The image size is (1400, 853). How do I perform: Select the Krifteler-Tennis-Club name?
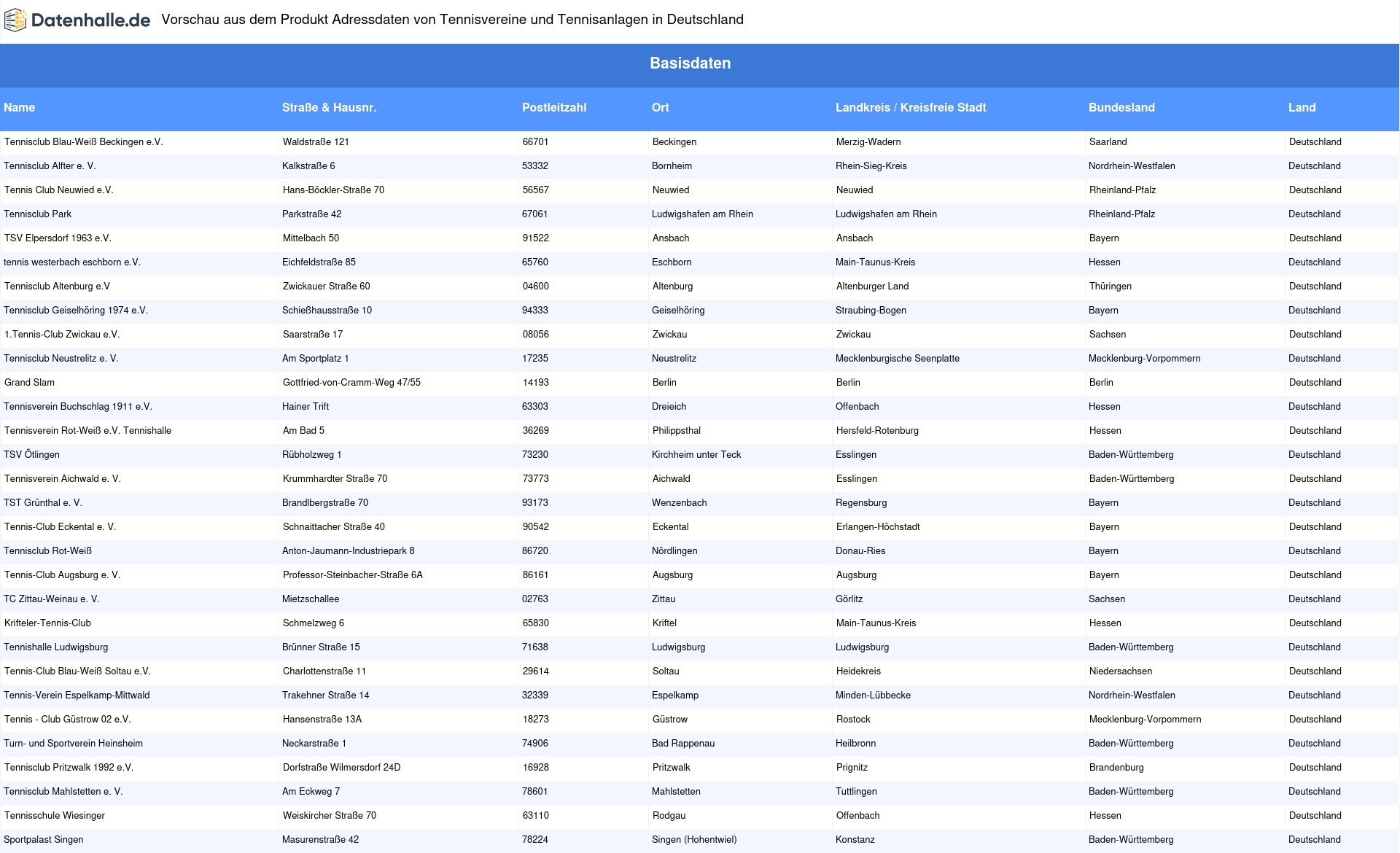point(47,623)
